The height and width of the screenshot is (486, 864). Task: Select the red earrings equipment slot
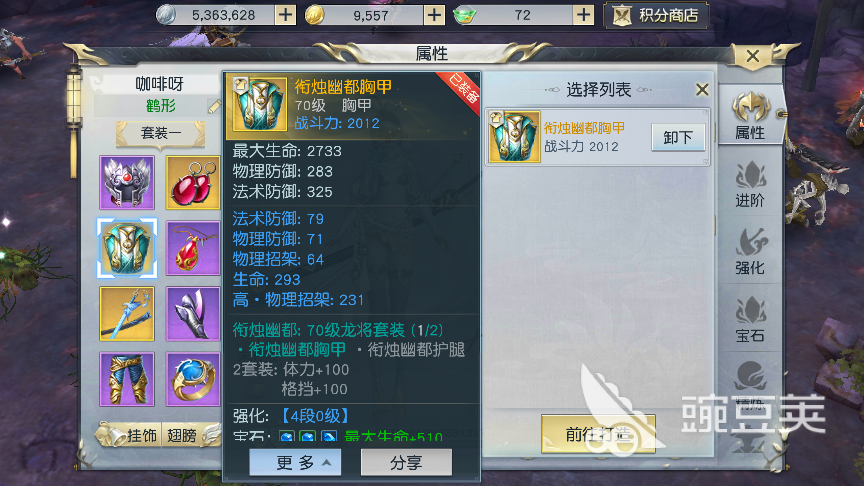[x=193, y=182]
